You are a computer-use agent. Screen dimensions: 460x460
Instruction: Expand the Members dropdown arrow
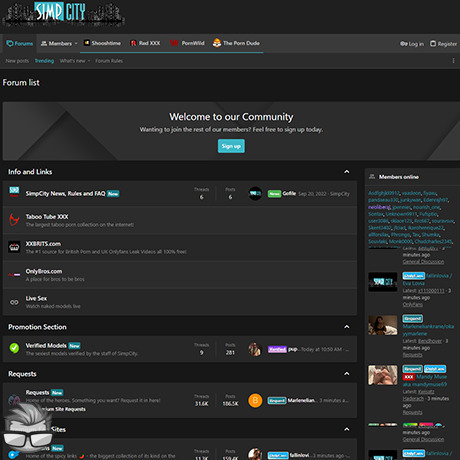(76, 43)
